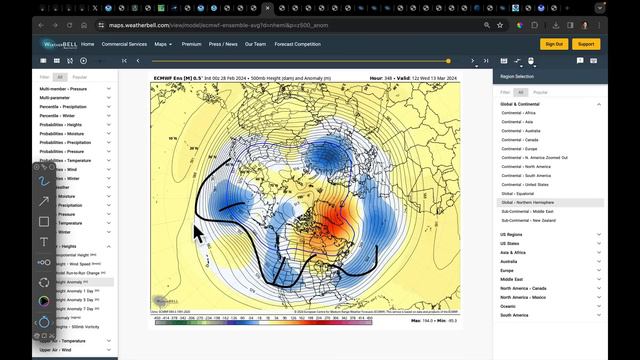
Task: Expand Probabilities - Heights group
Action: click(x=75, y=124)
